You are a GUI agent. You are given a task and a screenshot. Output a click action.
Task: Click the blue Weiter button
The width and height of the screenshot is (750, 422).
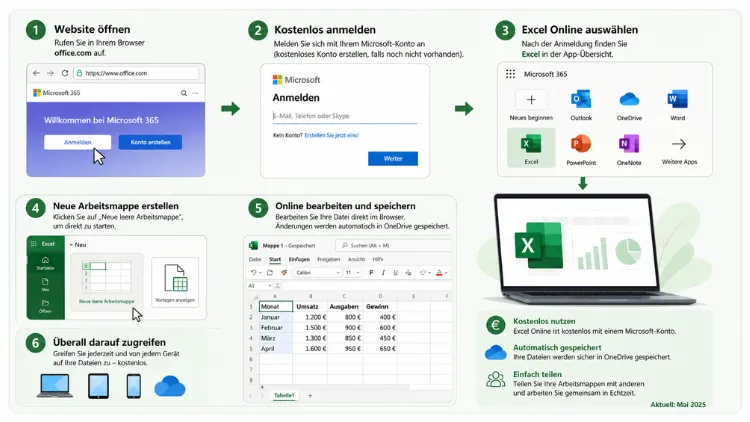393,158
